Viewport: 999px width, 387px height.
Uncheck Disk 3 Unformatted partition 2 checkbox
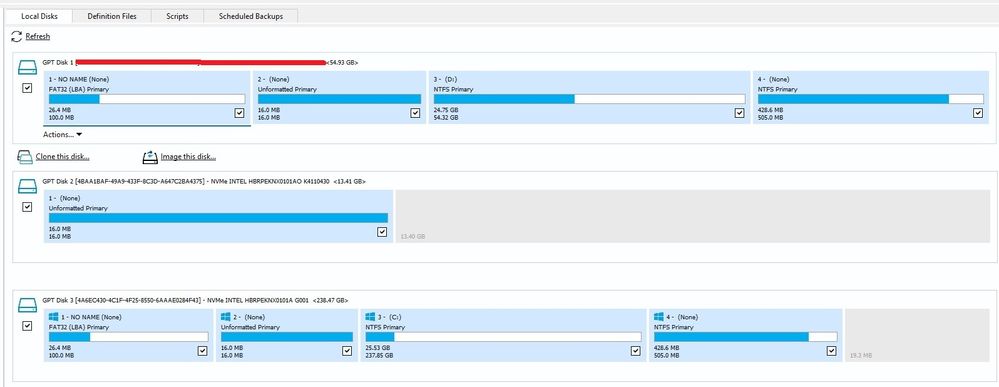347,351
